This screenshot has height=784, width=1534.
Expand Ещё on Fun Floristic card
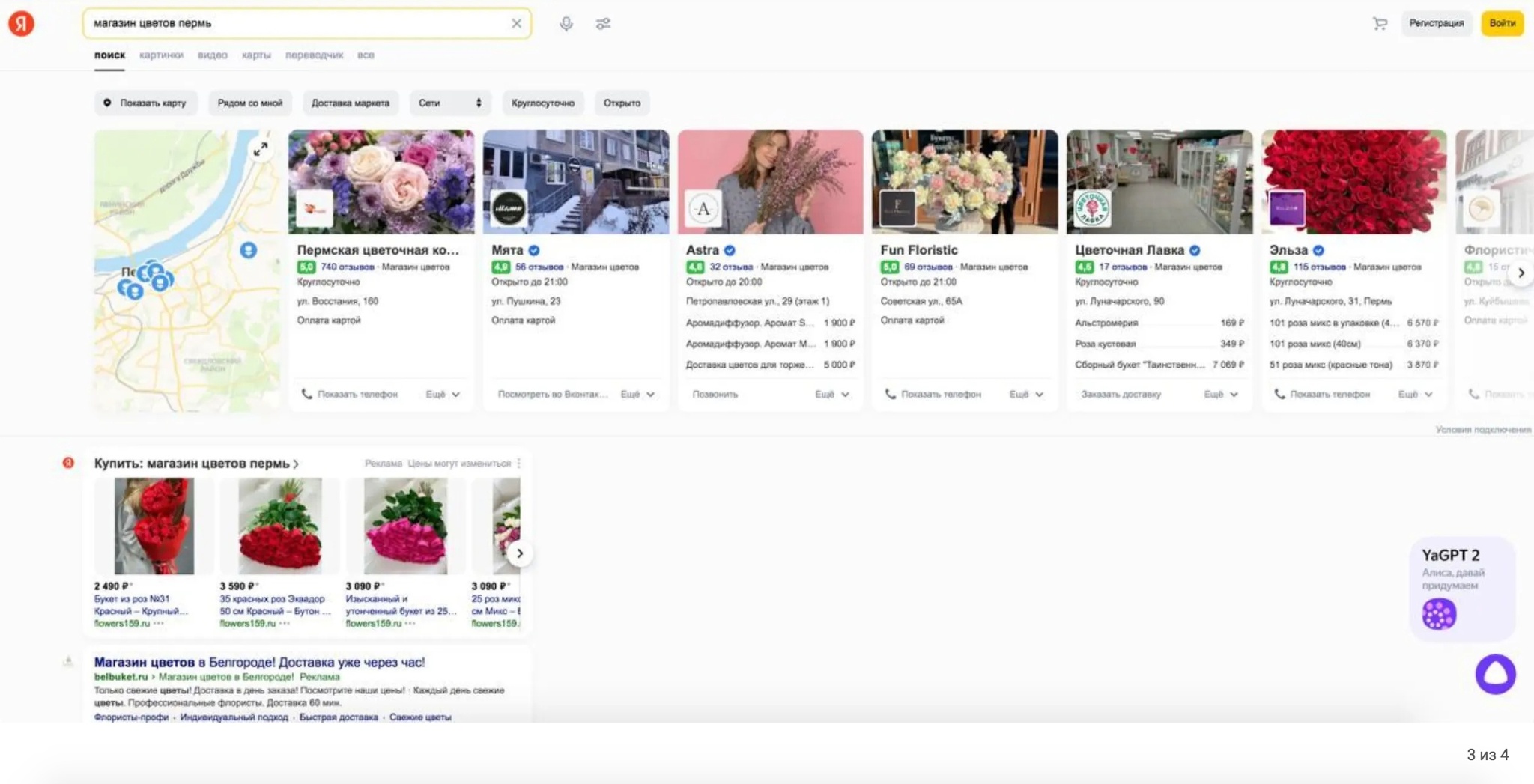coord(1026,394)
